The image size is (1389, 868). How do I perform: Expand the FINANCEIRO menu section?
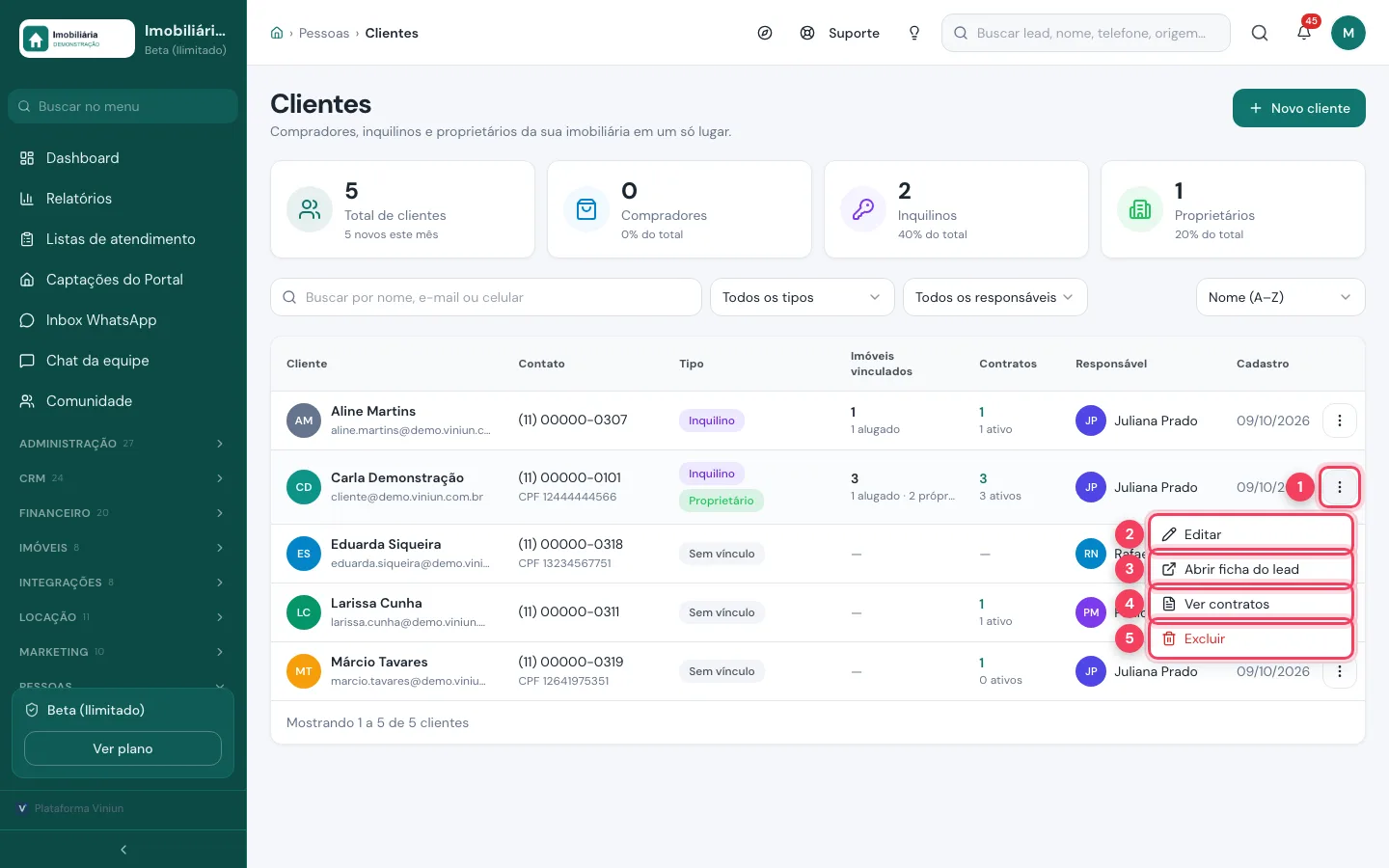[x=123, y=513]
